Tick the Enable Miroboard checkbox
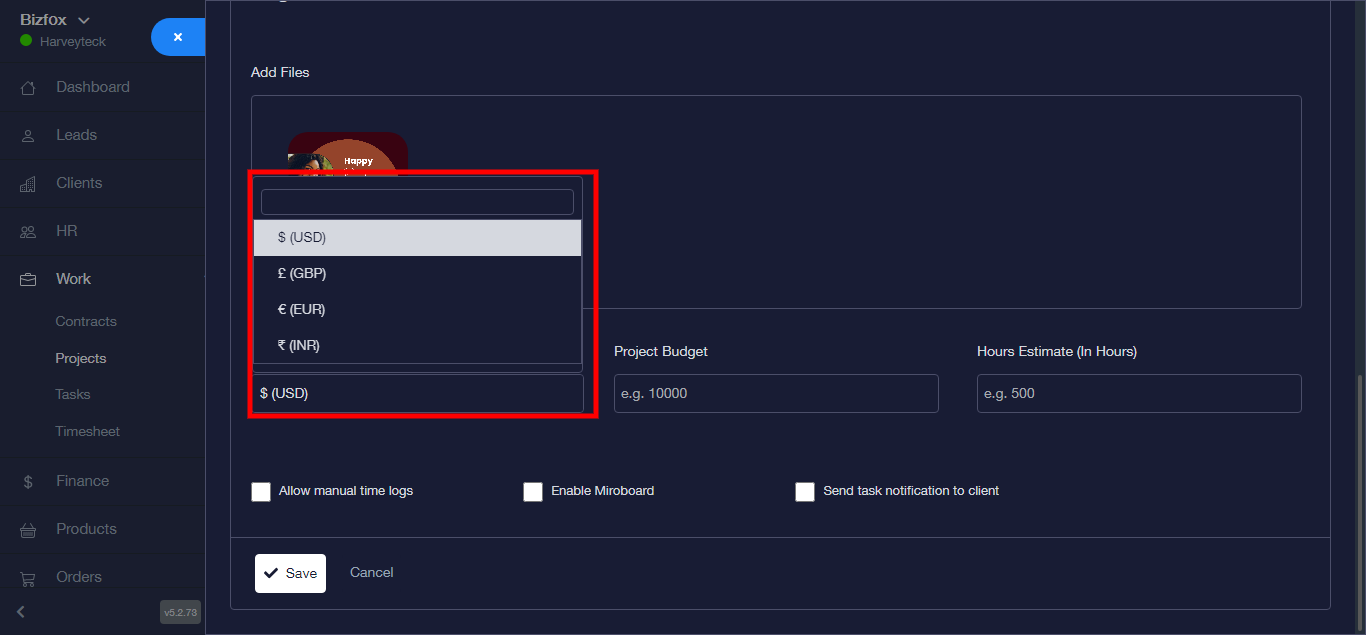 (x=533, y=492)
